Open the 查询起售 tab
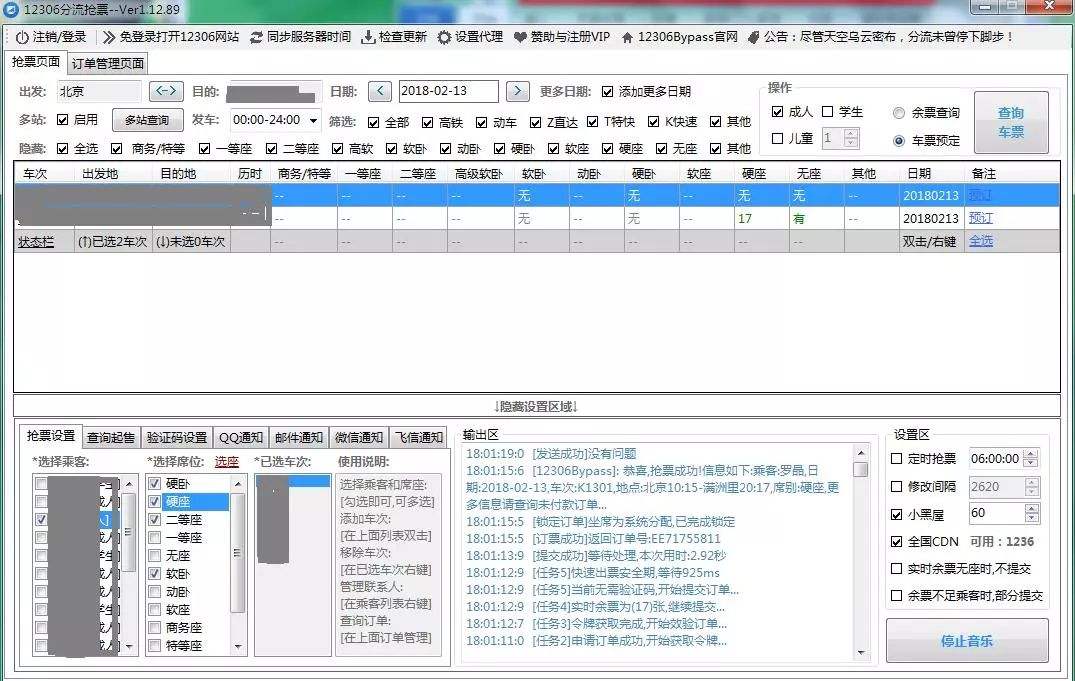This screenshot has width=1075, height=681. coord(111,438)
